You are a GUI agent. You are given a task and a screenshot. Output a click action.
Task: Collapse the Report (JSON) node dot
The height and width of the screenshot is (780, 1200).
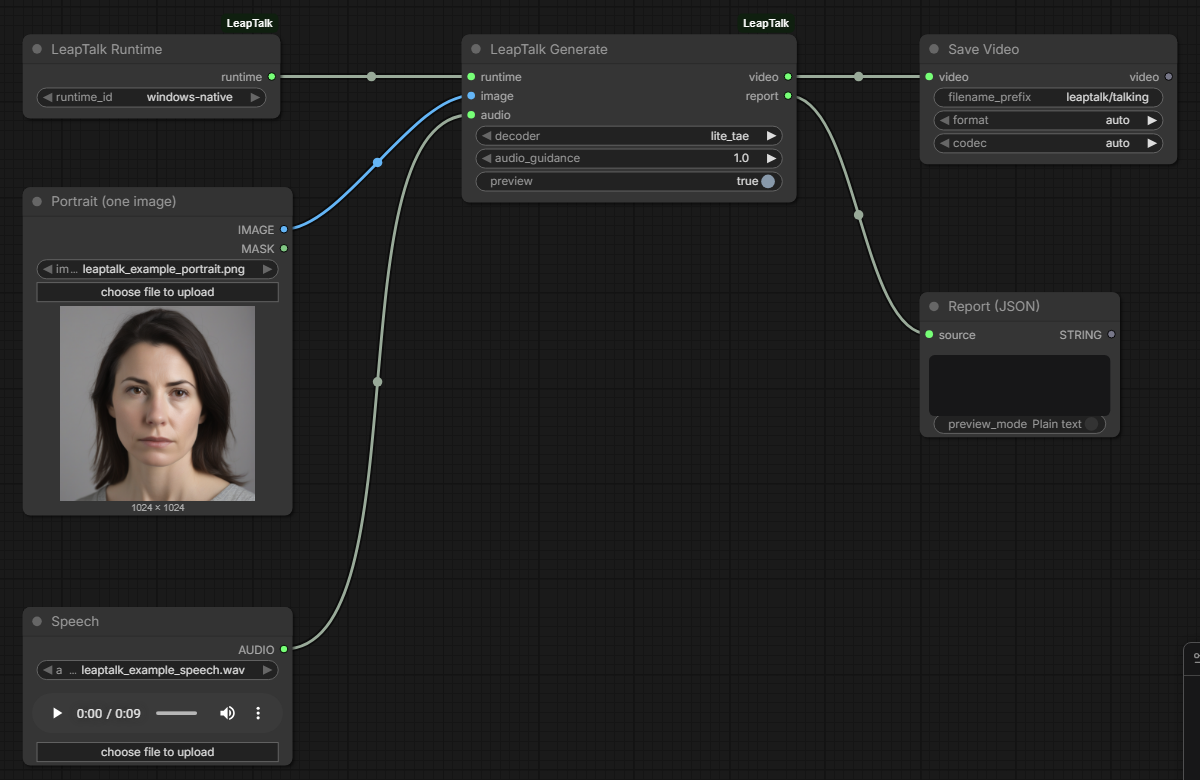click(x=934, y=306)
